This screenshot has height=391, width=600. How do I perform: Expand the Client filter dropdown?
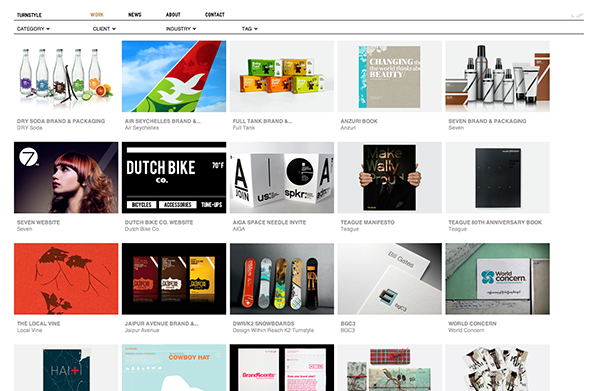click(x=104, y=29)
